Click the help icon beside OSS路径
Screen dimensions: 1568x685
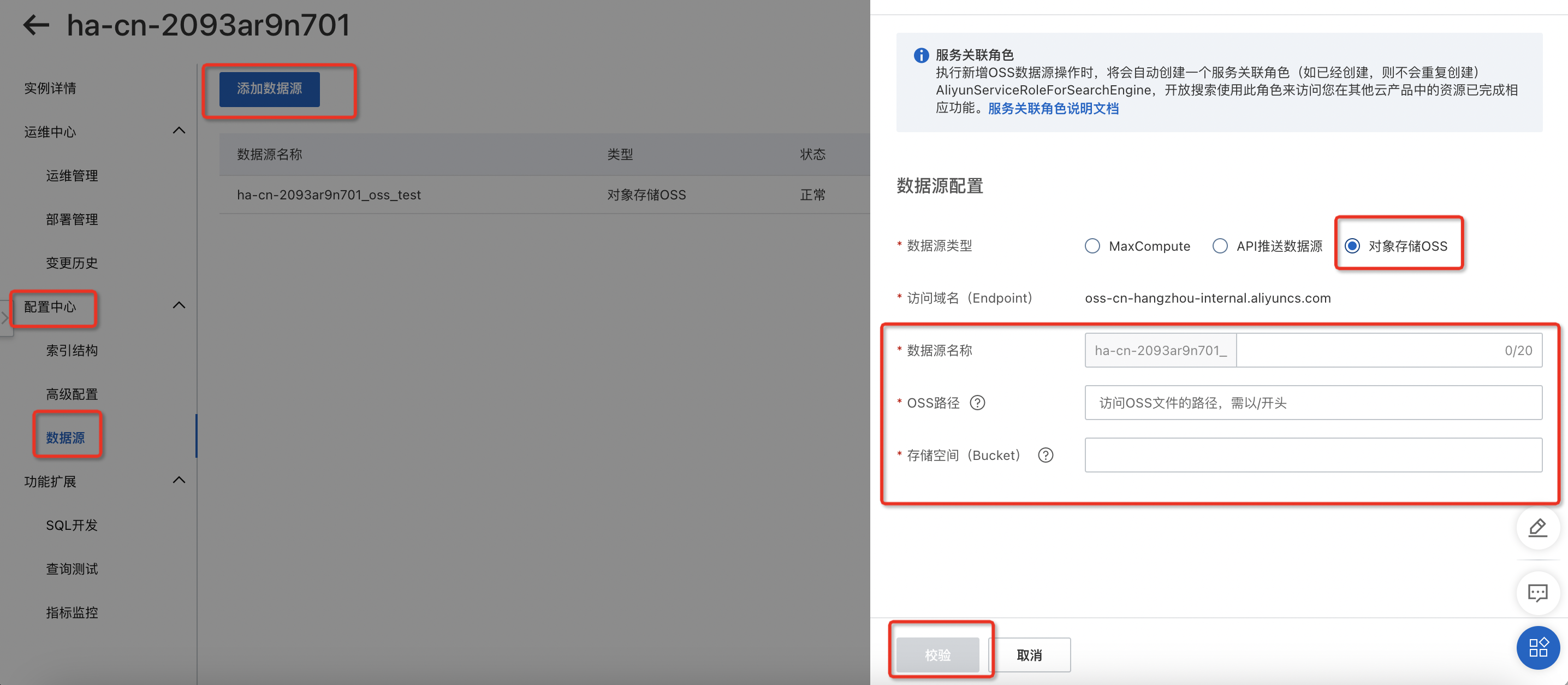(977, 403)
